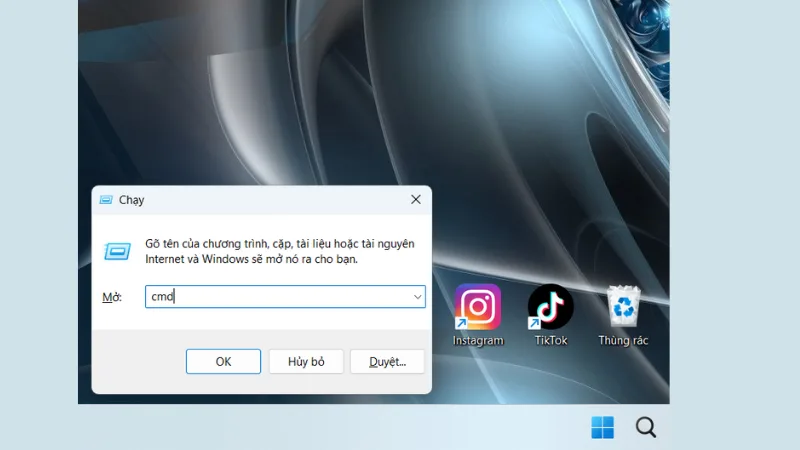Image resolution: width=800 pixels, height=450 pixels.
Task: Click the Mở: field label
Action: (x=112, y=298)
